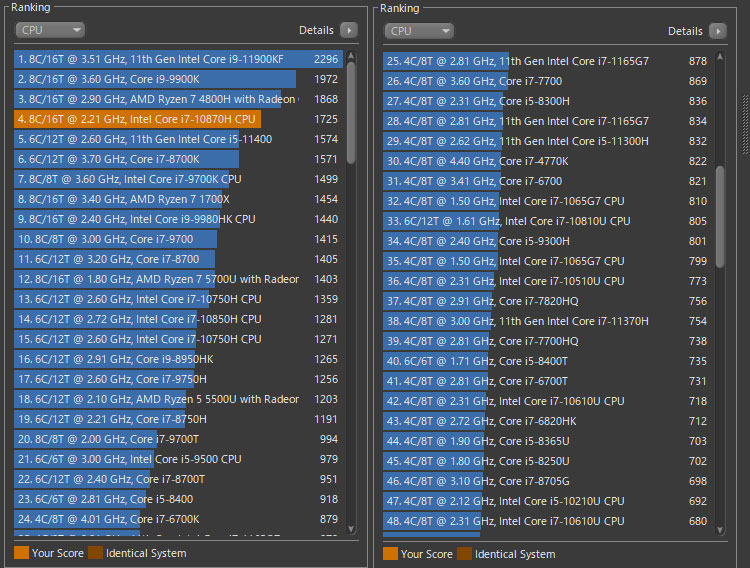Select the Core i7-9750H row
750x568 pixels.
pyautogui.click(x=178, y=379)
